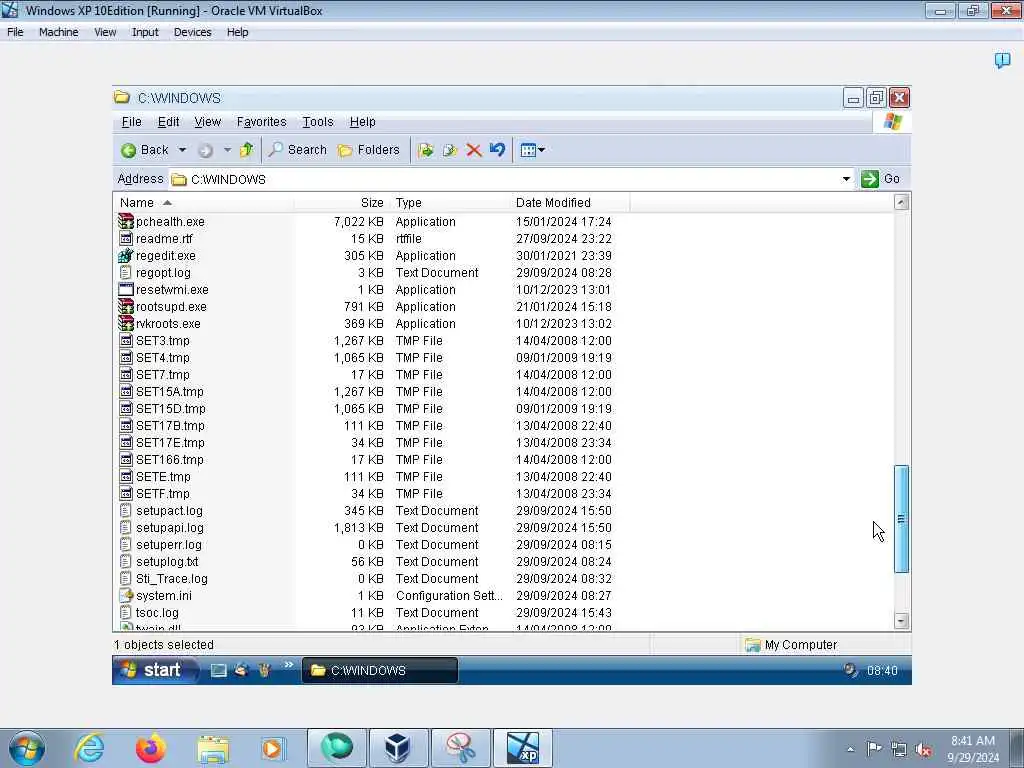
Task: Click C:\WINDOWS taskbar button in XP
Action: (380, 671)
